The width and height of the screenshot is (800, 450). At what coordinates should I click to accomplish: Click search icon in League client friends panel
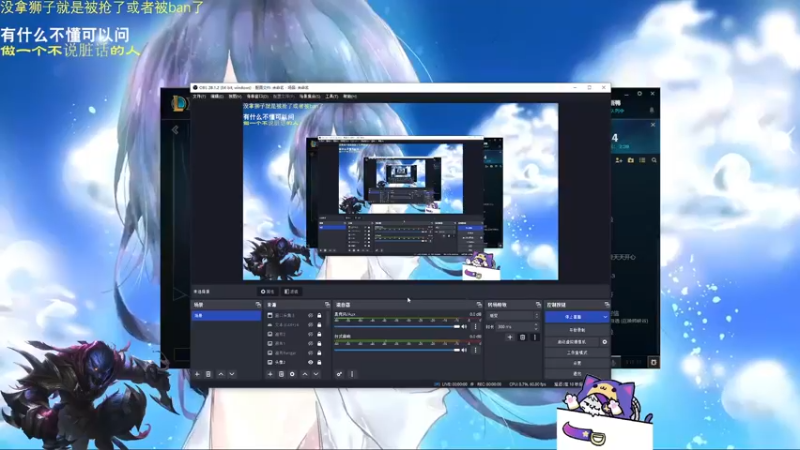(654, 160)
